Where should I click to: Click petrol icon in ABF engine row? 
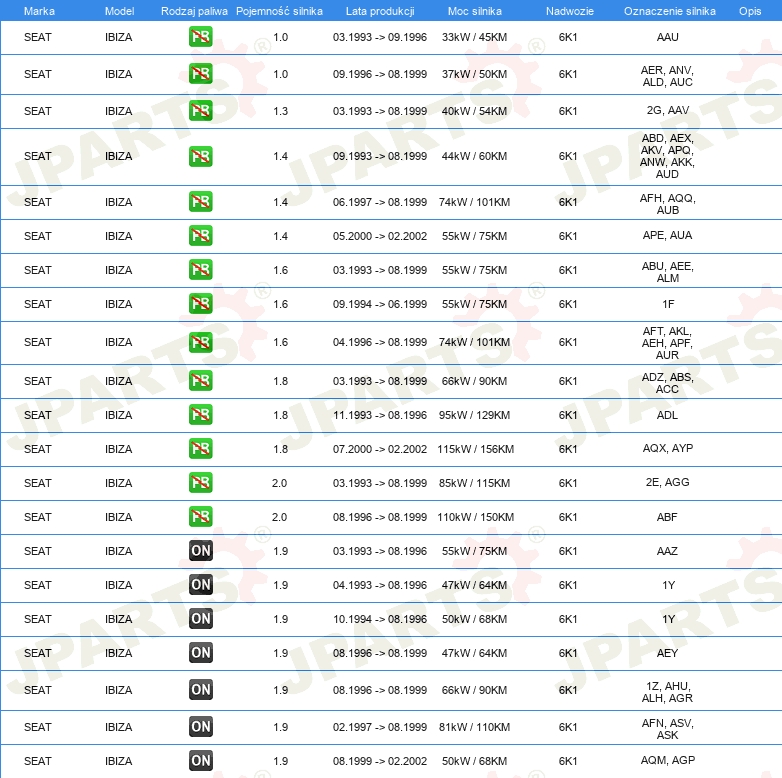200,516
